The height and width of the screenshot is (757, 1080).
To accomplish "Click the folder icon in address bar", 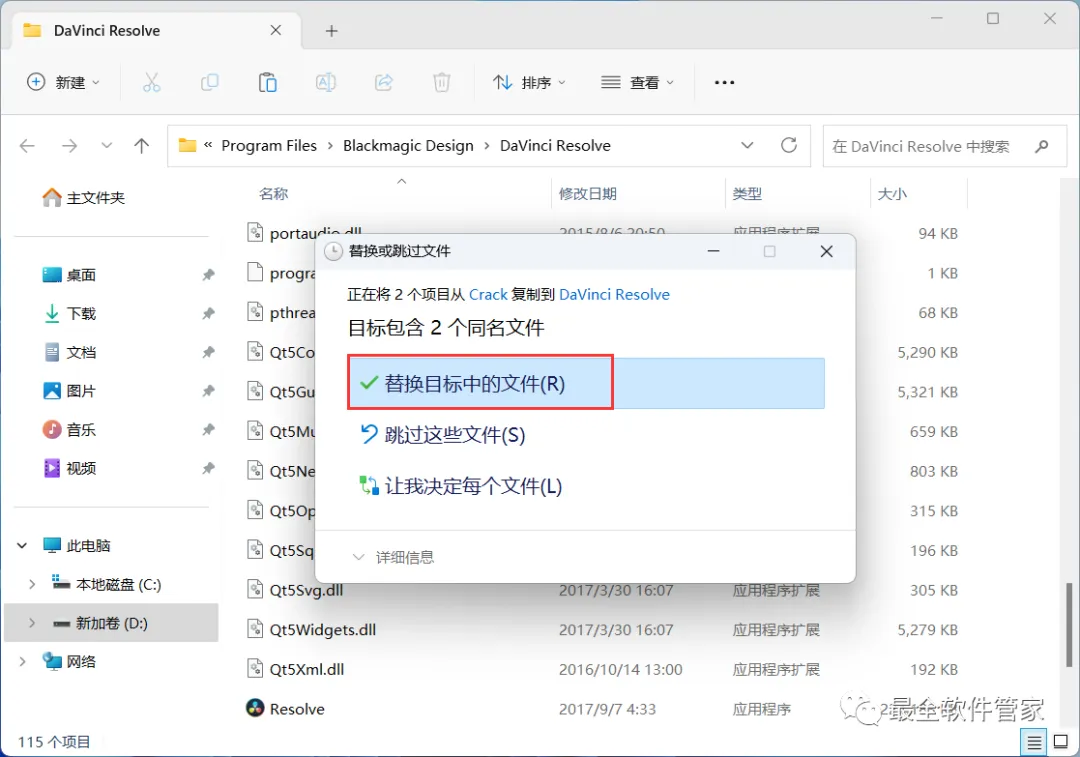I will click(187, 145).
